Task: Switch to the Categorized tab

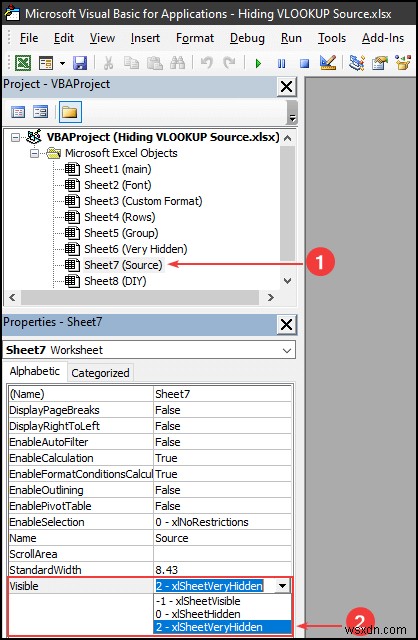Action: (x=100, y=373)
